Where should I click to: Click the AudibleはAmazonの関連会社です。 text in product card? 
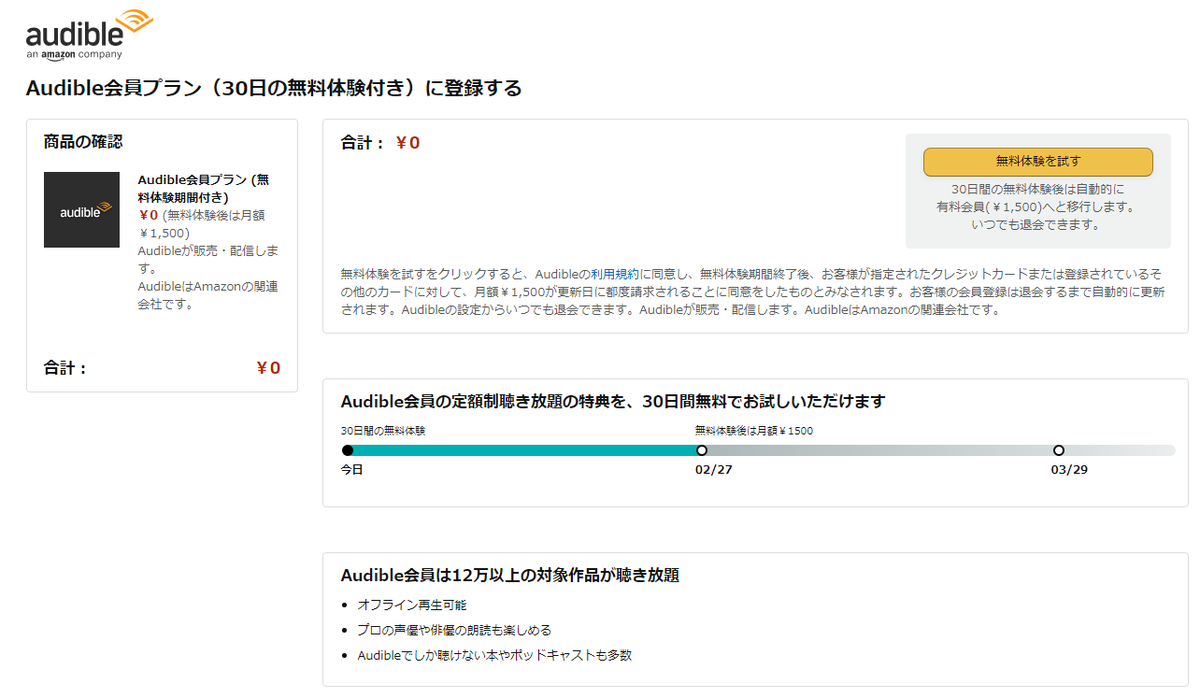[x=208, y=295]
